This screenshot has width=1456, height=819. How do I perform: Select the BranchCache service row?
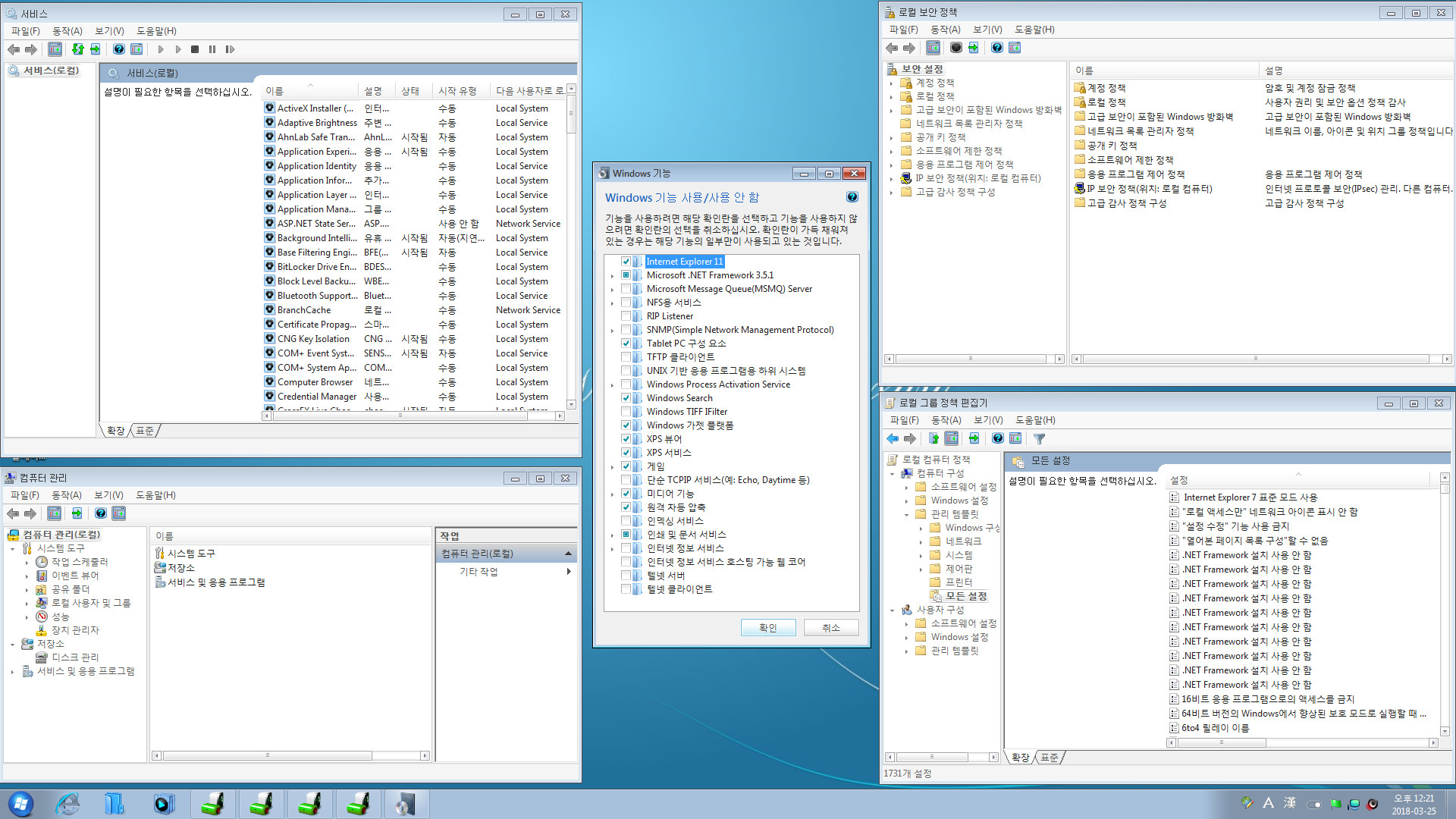413,310
